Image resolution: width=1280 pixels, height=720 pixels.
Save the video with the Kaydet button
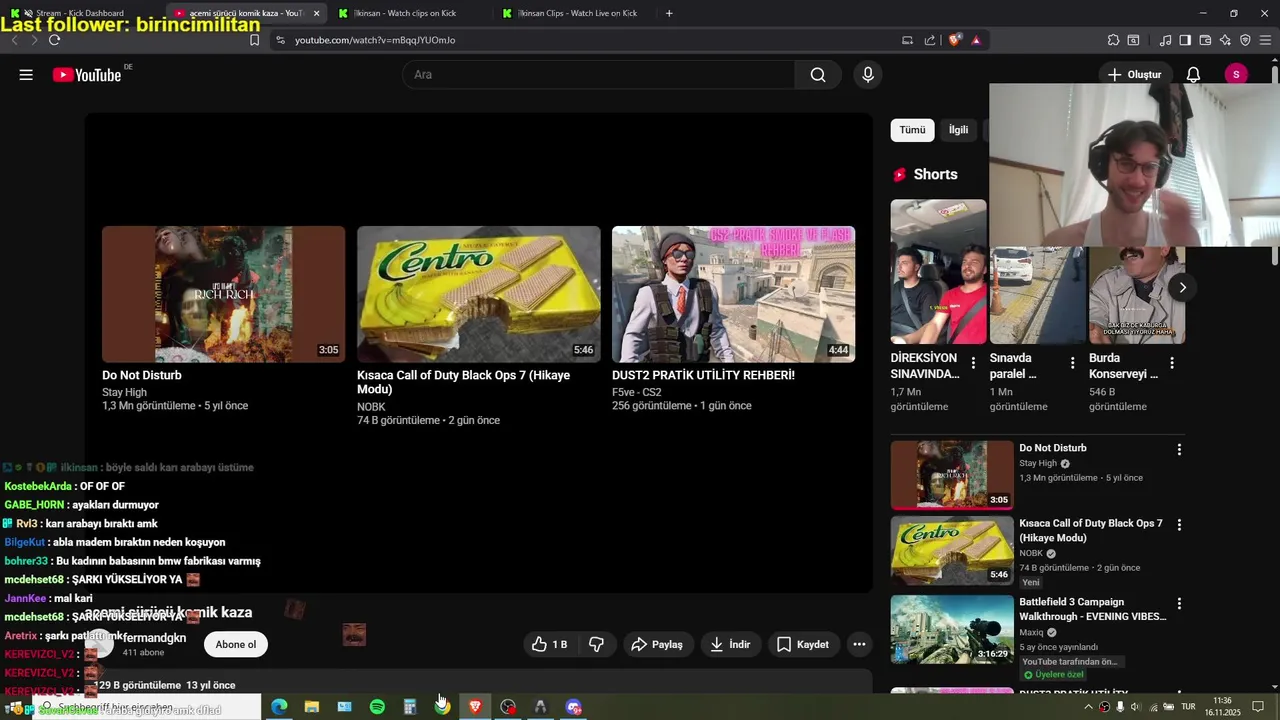pos(802,644)
